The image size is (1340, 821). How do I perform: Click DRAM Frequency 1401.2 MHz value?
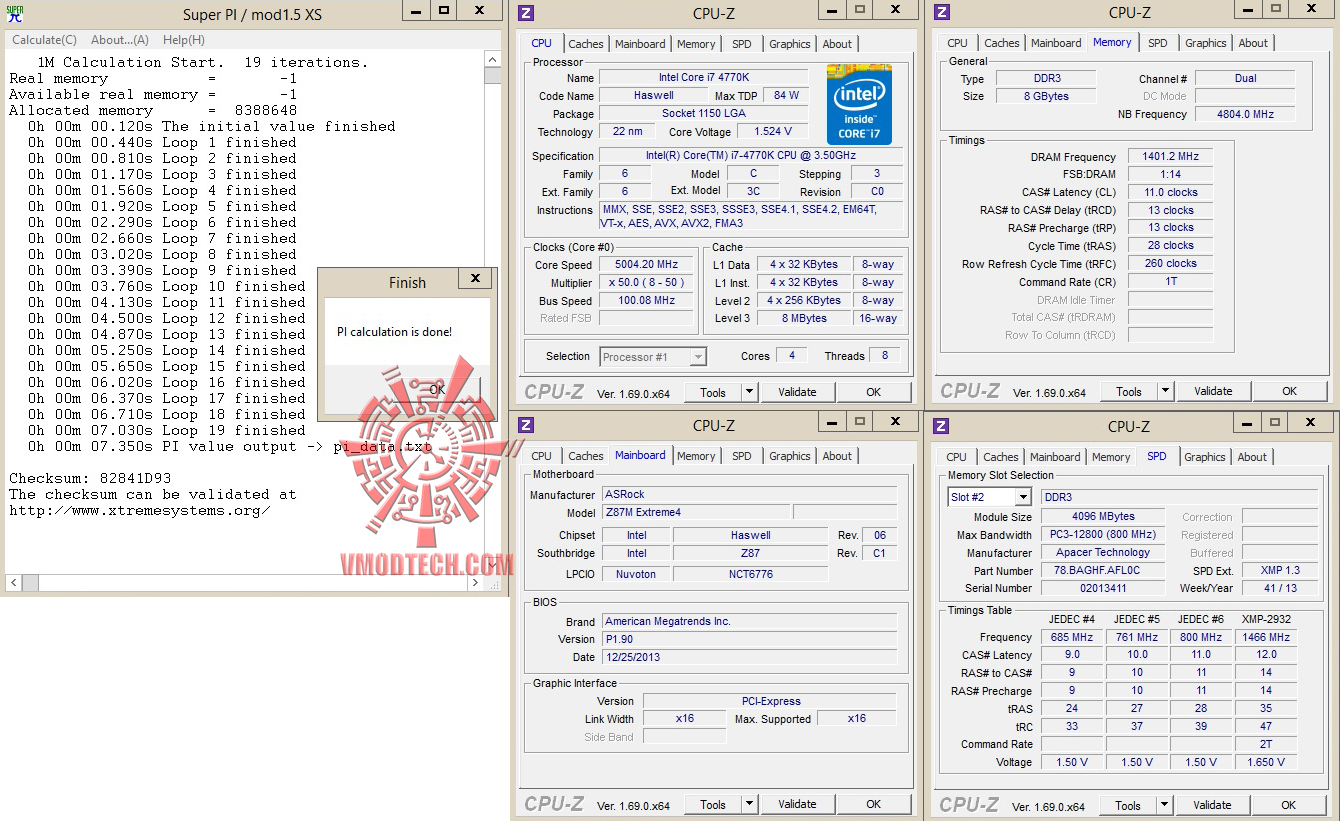[1170, 157]
